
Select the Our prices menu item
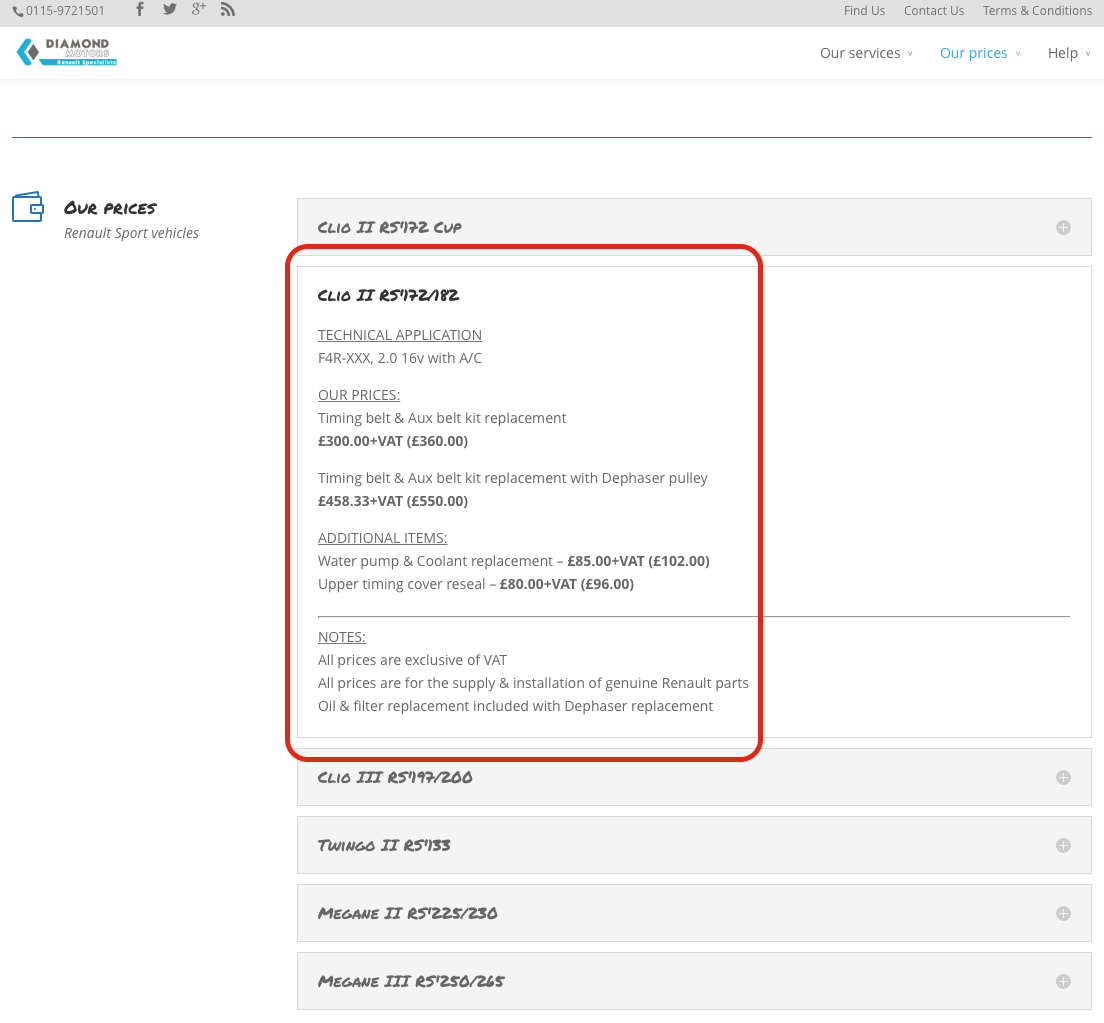pyautogui.click(x=974, y=53)
